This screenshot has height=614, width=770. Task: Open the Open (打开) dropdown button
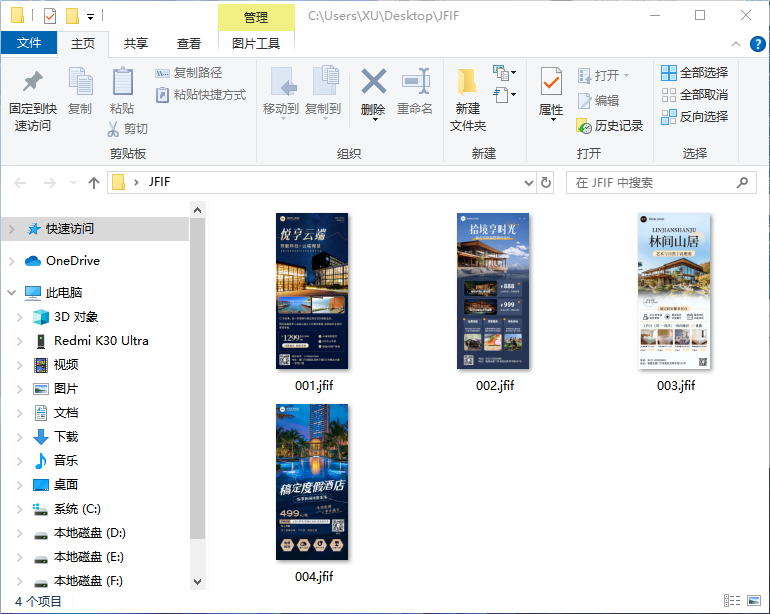[604, 75]
